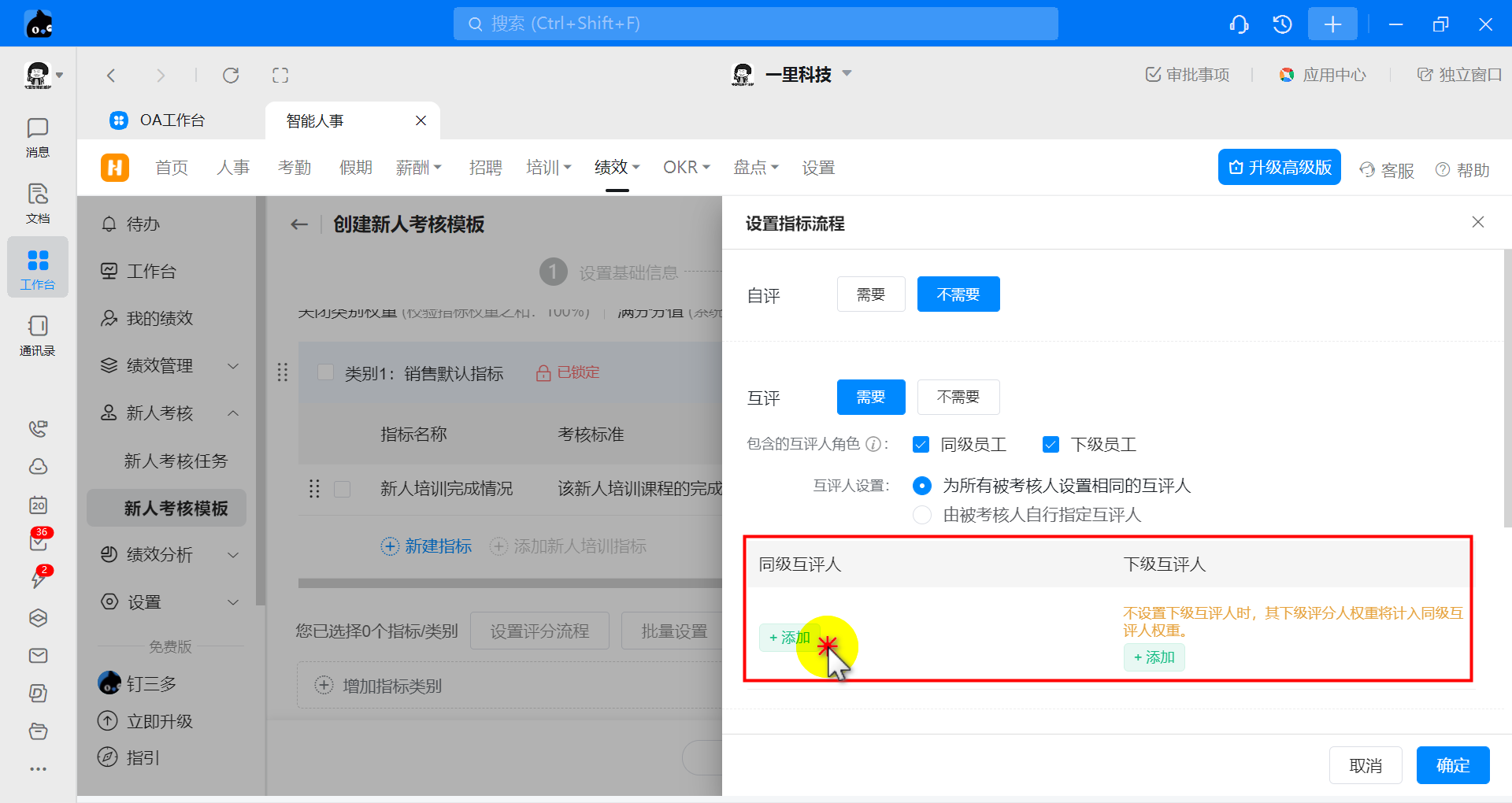Switch to the OA工作台 tab
Viewport: 1512px width, 803px height.
(172, 120)
